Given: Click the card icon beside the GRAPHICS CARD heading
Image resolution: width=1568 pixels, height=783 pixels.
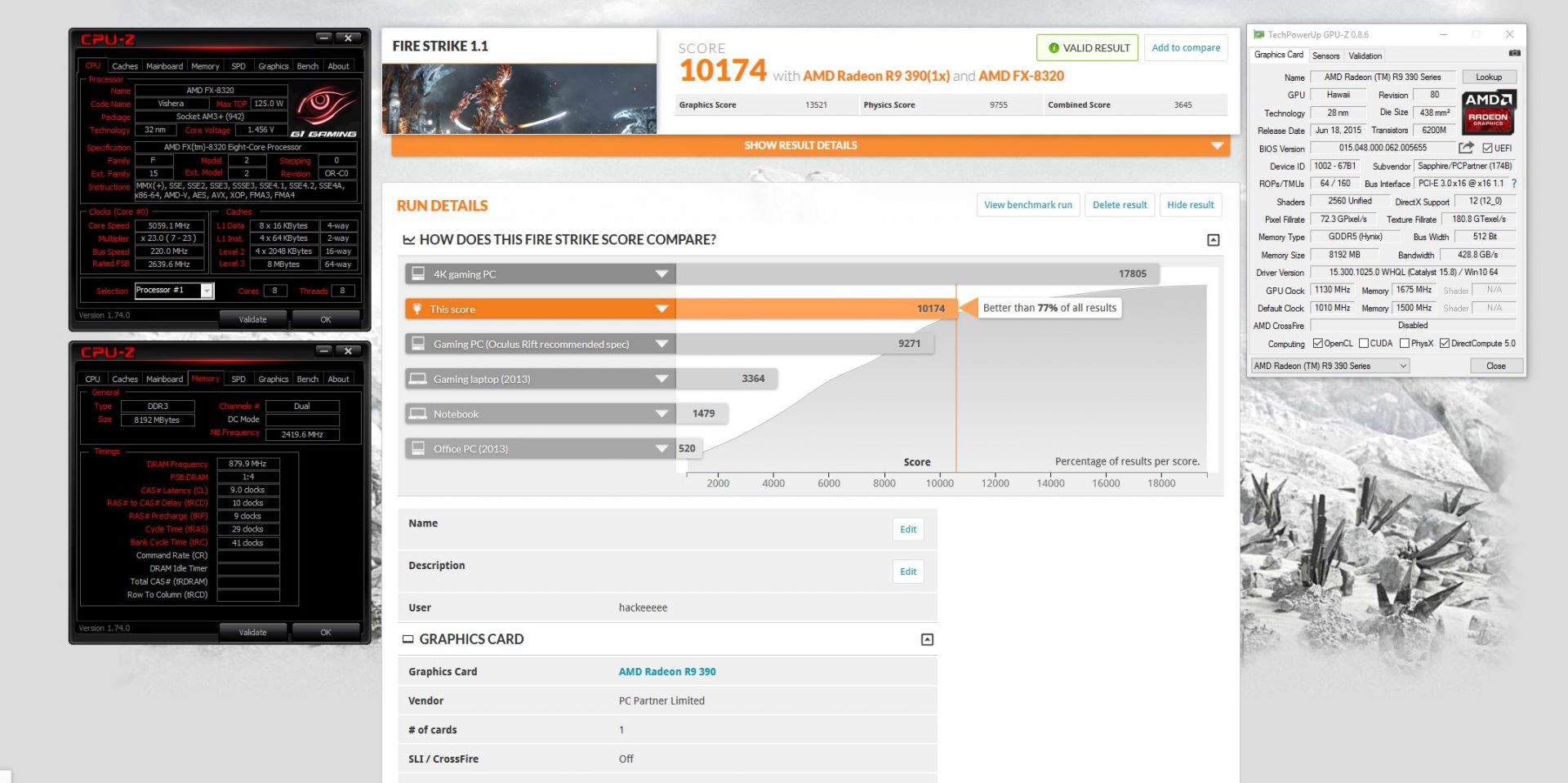Looking at the screenshot, I should [408, 639].
